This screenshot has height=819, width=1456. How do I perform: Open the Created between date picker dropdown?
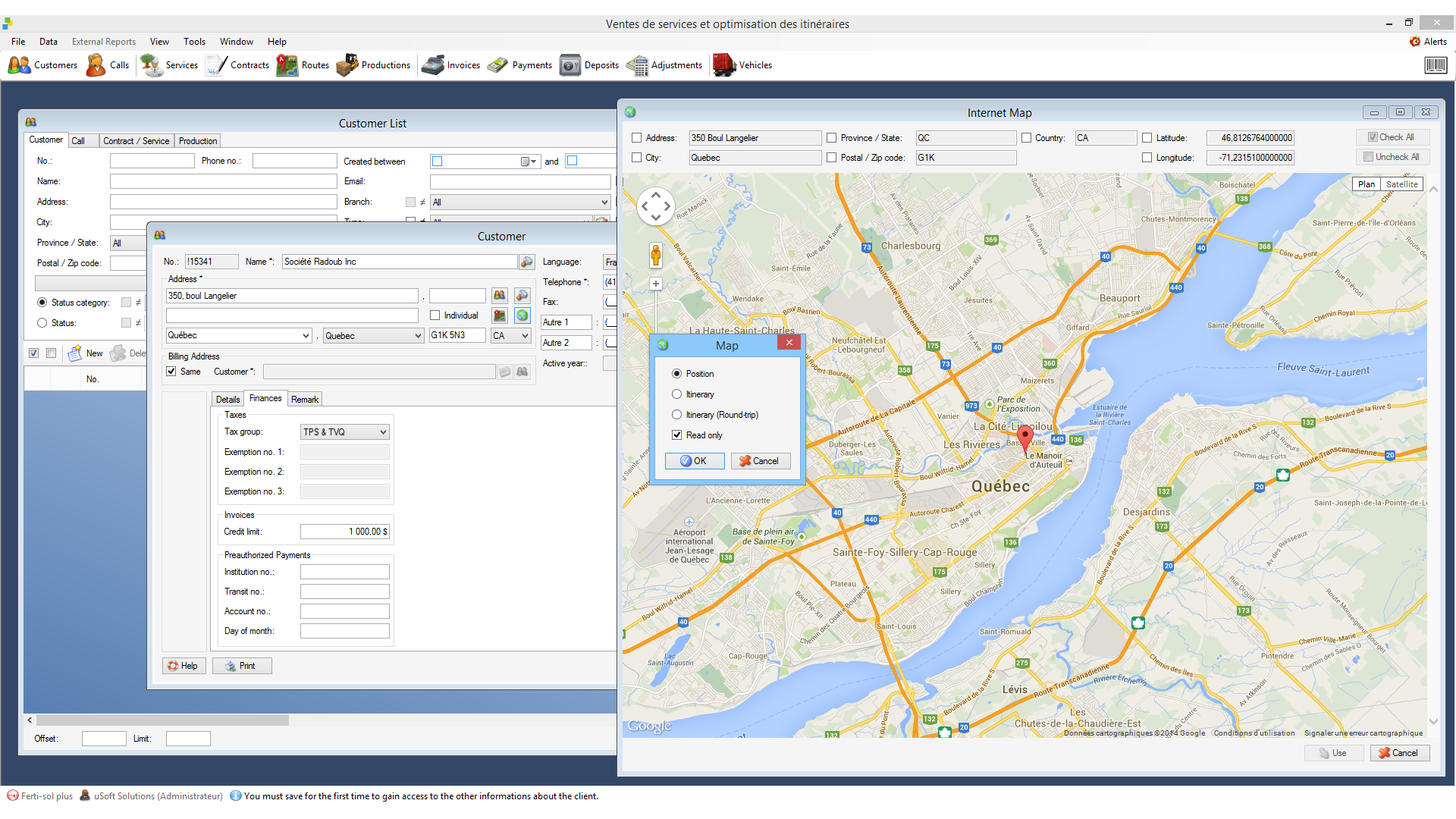coord(529,162)
